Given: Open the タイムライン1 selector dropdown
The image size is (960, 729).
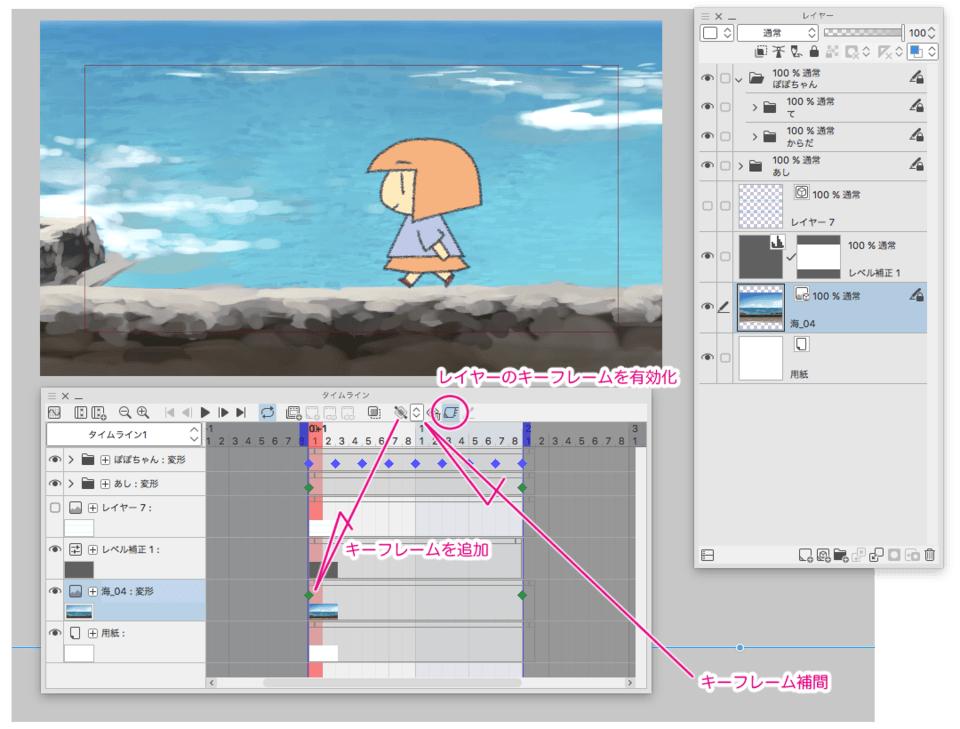Looking at the screenshot, I should [x=195, y=434].
